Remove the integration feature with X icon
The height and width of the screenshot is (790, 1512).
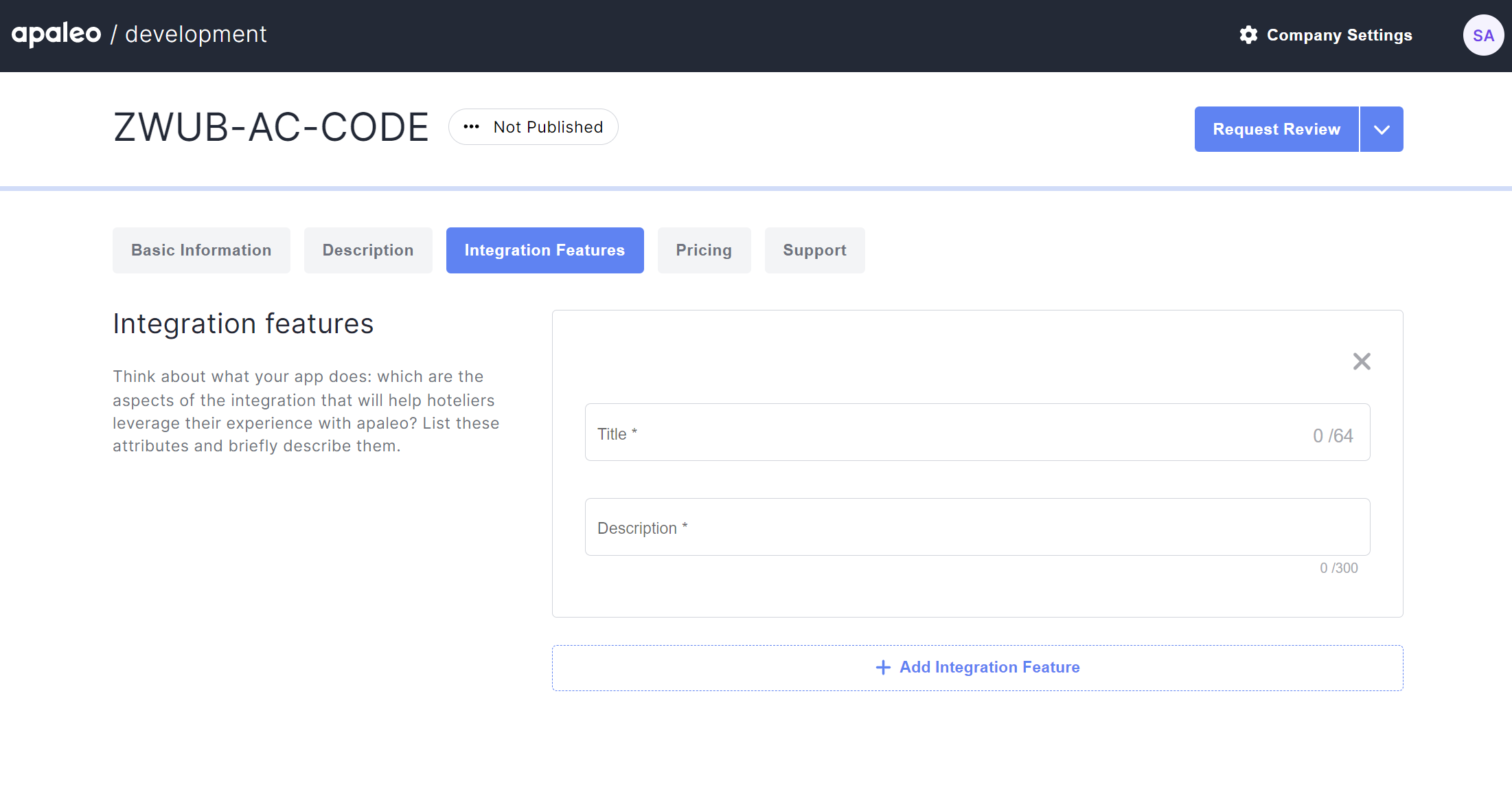pyautogui.click(x=1362, y=361)
